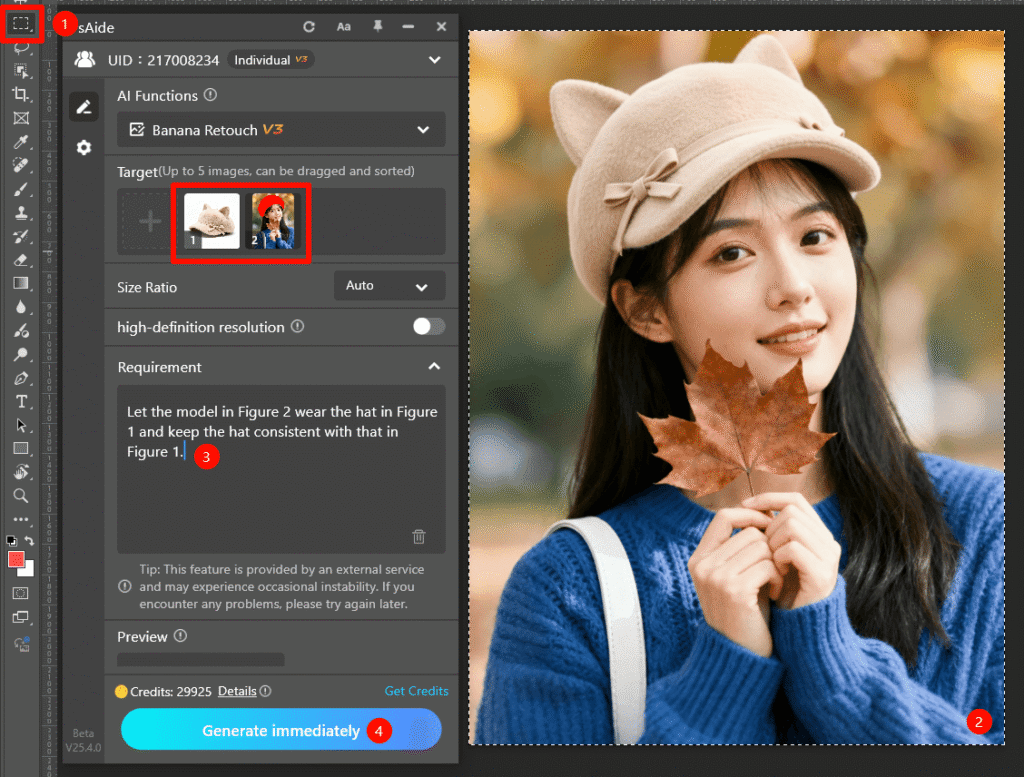
Task: Select the hat thumbnail image 1
Action: (x=211, y=220)
